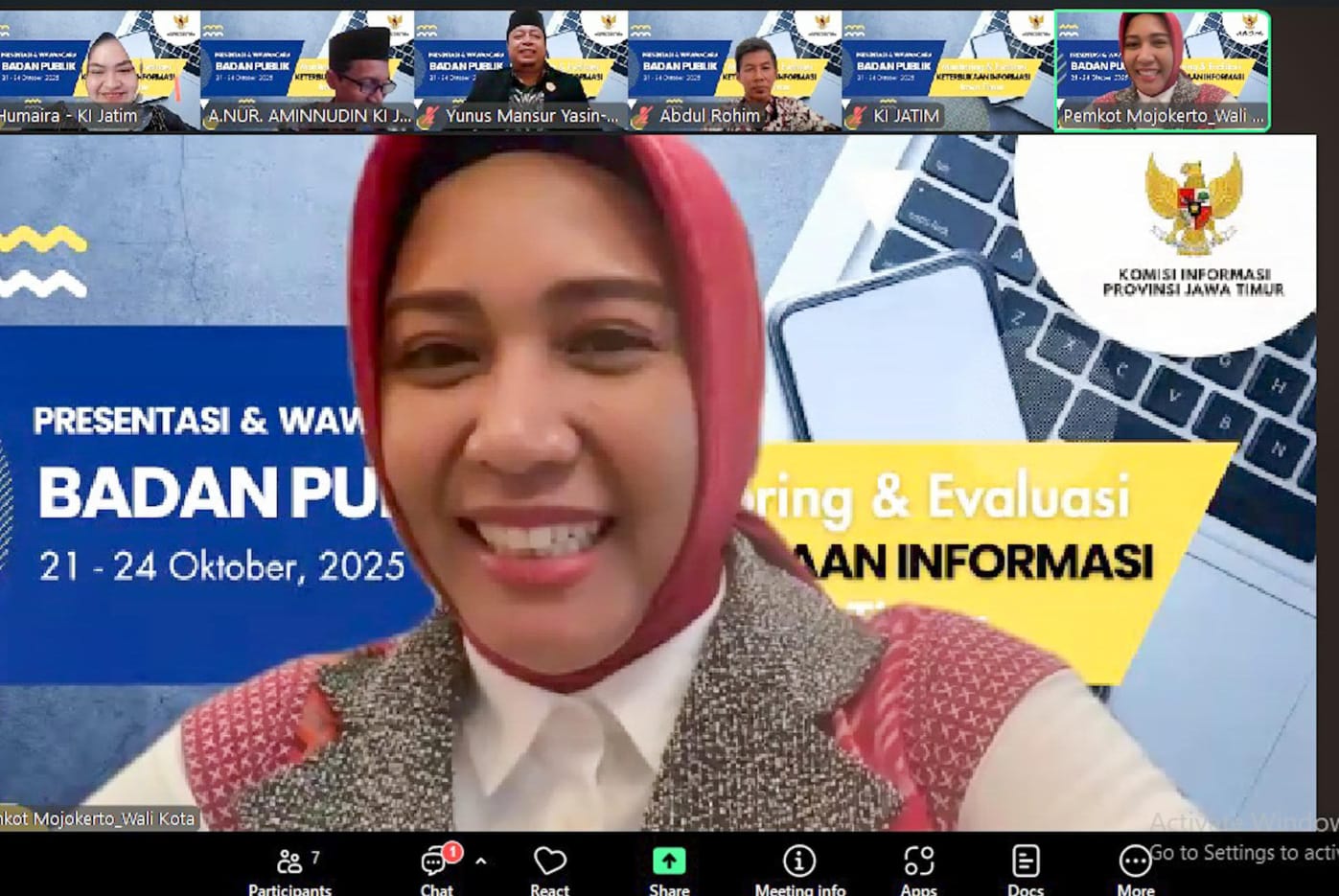The width and height of the screenshot is (1339, 896).
Task: Click Mojokerto_Wali Kota name label on main video
Action: pos(98,818)
